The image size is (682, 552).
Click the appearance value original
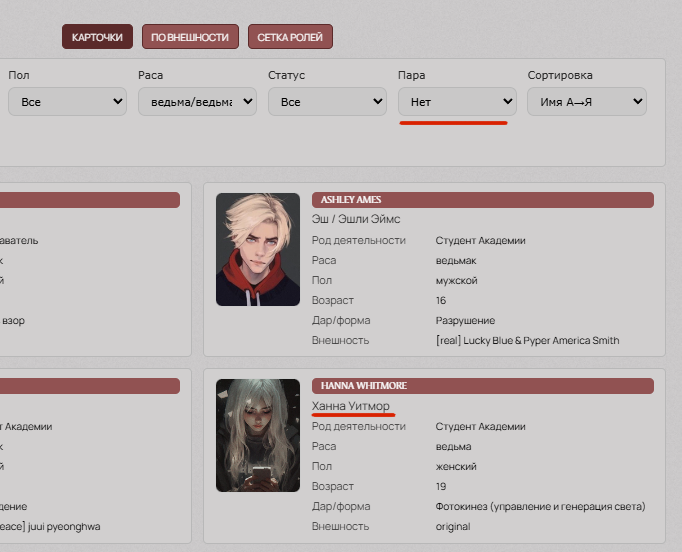pyautogui.click(x=453, y=527)
